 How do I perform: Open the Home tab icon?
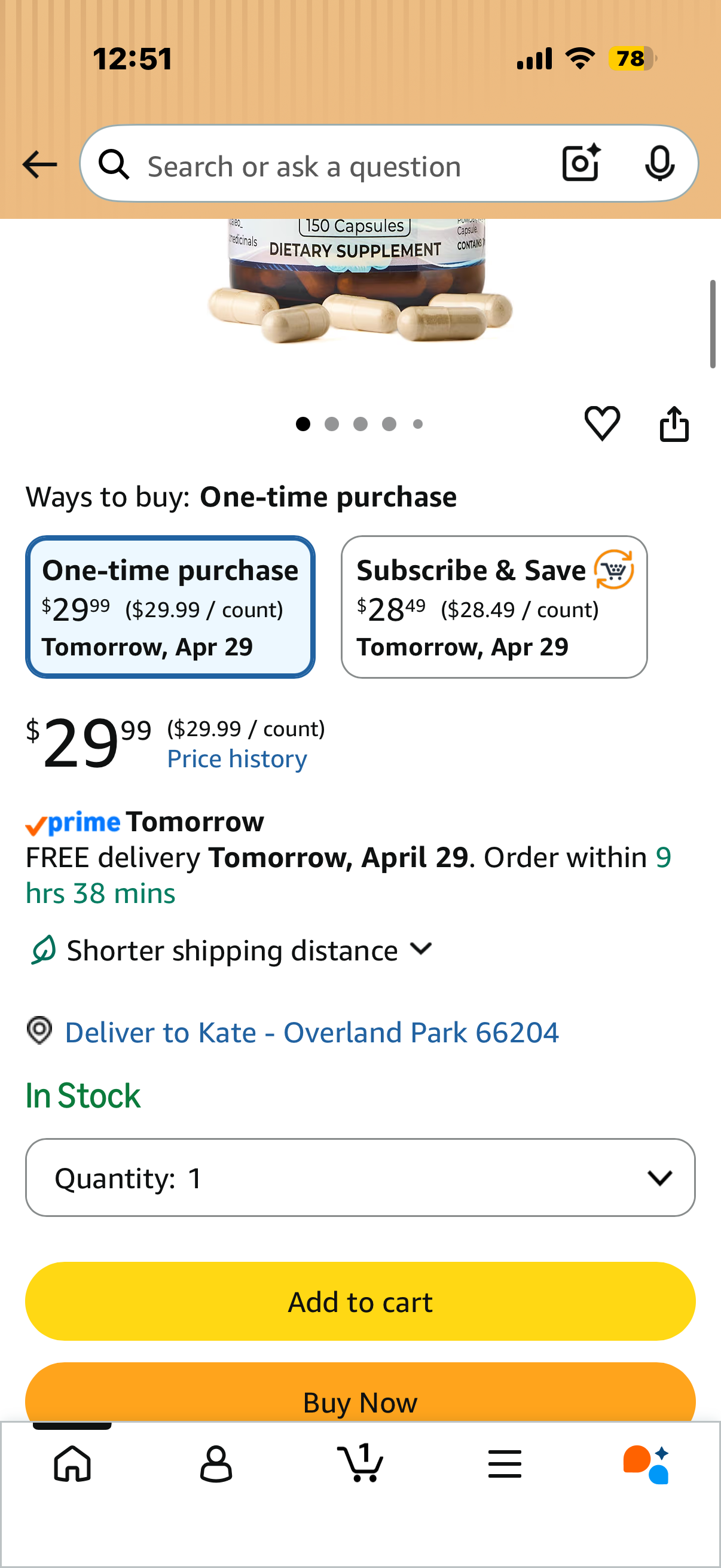pyautogui.click(x=72, y=1463)
